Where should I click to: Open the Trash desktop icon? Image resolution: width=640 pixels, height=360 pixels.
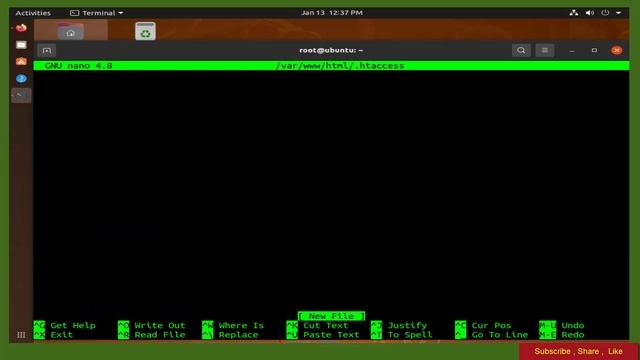(x=145, y=31)
